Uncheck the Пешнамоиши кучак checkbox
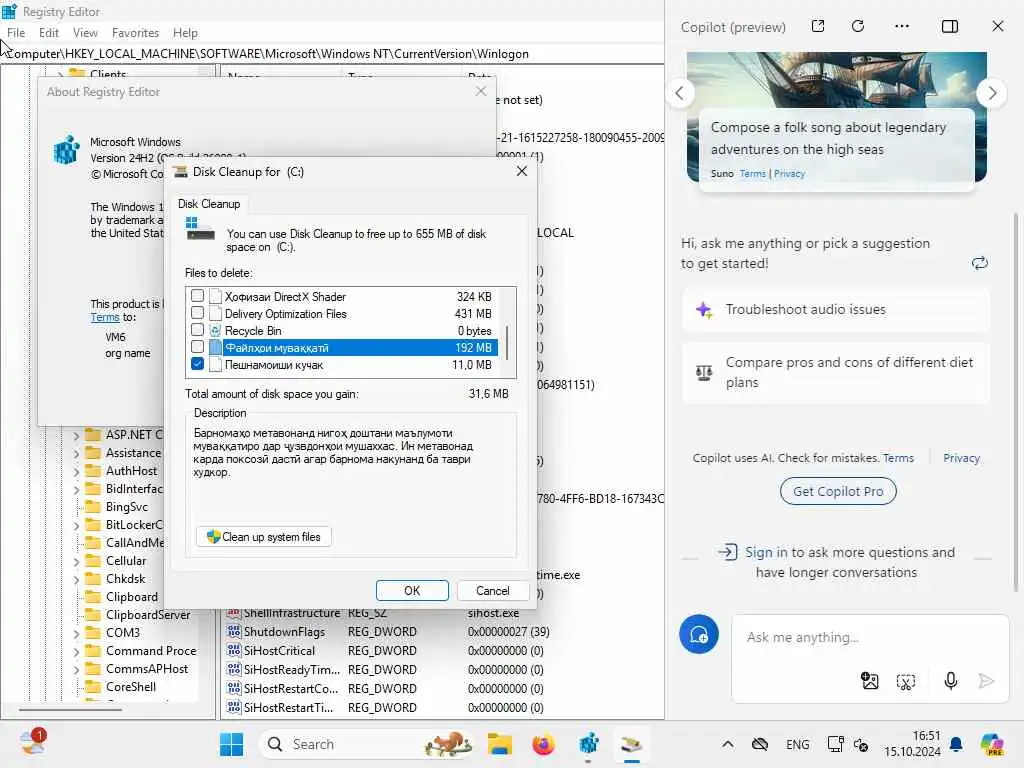The image size is (1024, 768). pos(197,364)
